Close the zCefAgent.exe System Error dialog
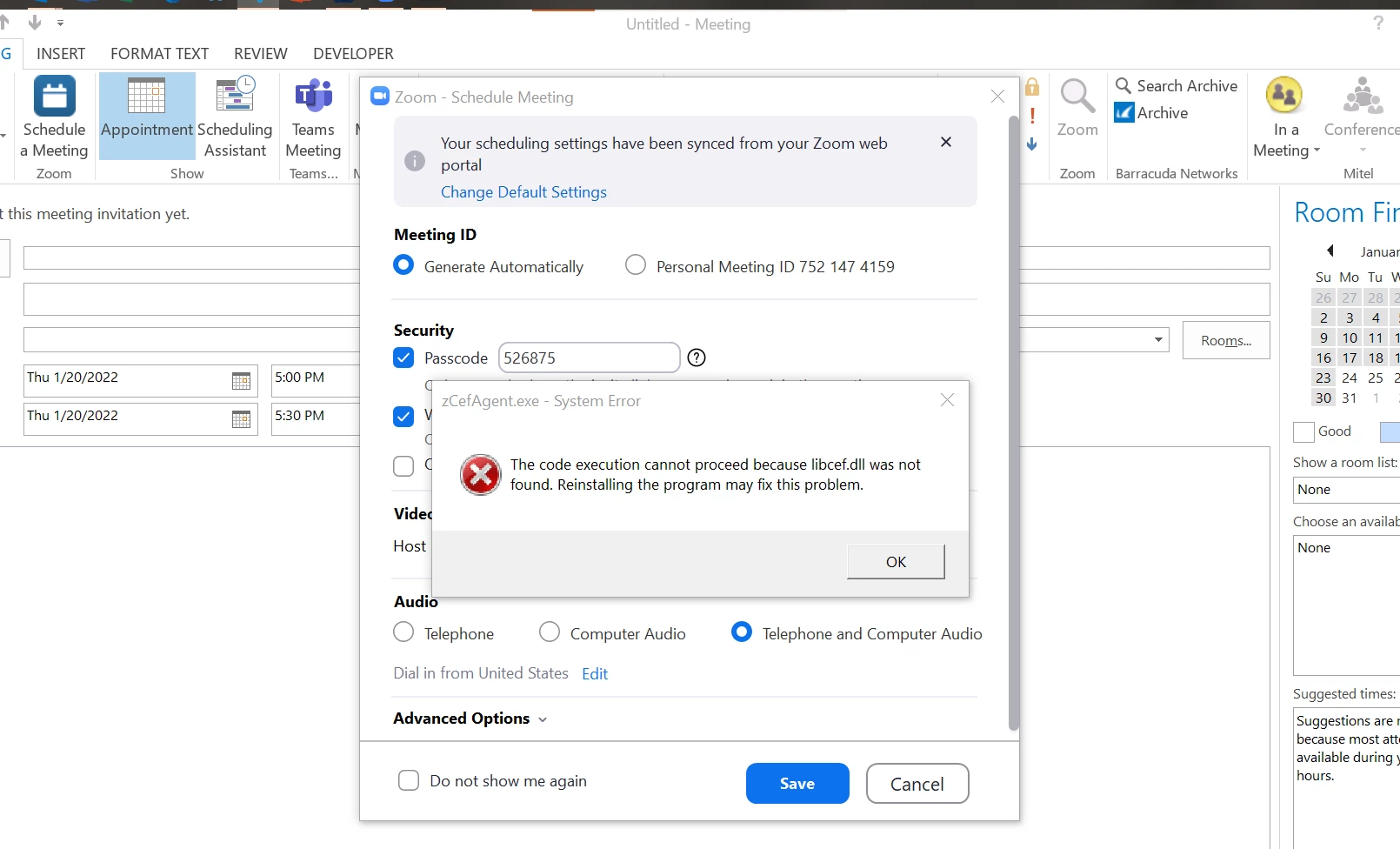This screenshot has height=849, width=1400. coord(947,400)
